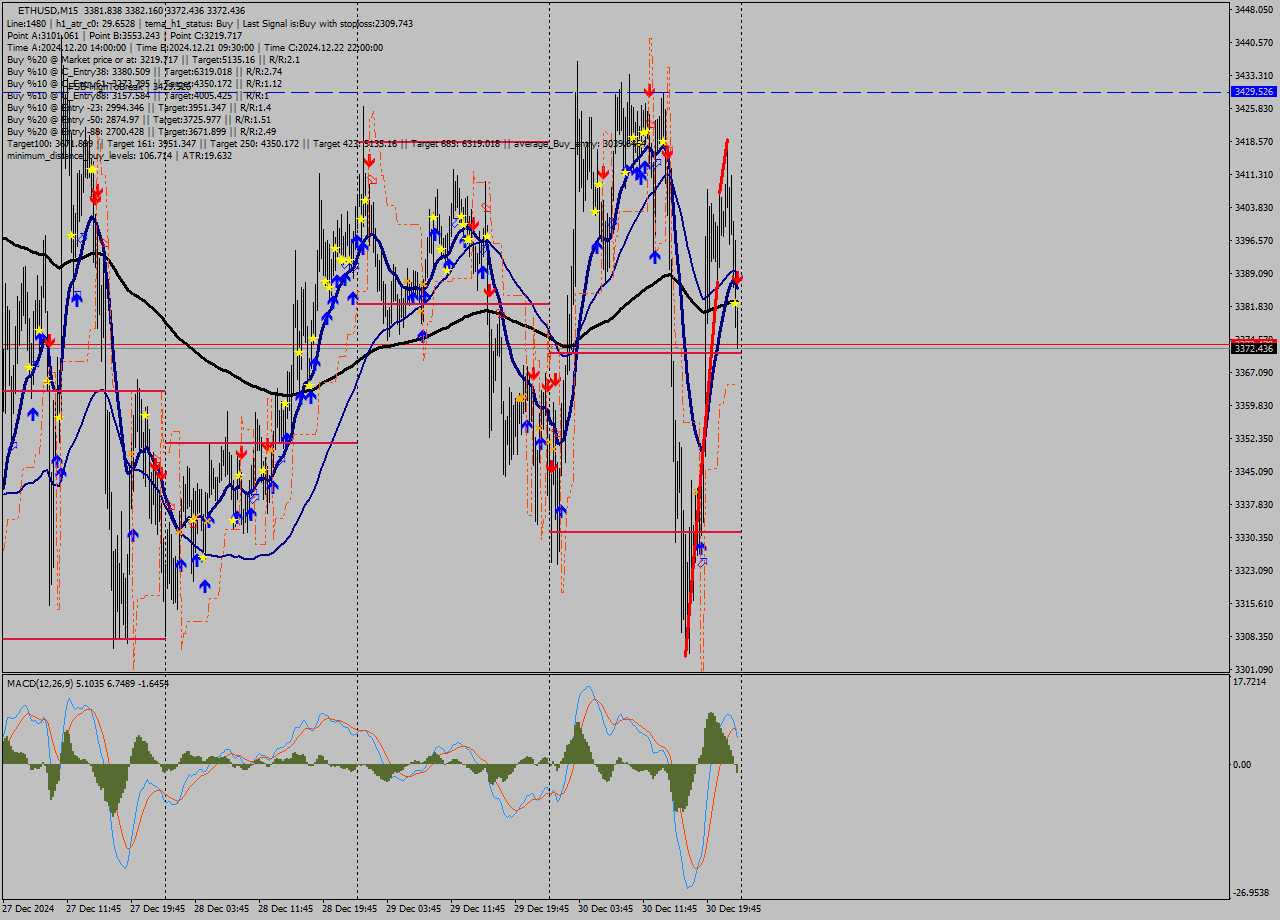This screenshot has height=920, width=1280.
Task: Click the '29 Dec 19:45' time label
Action: click(x=542, y=909)
